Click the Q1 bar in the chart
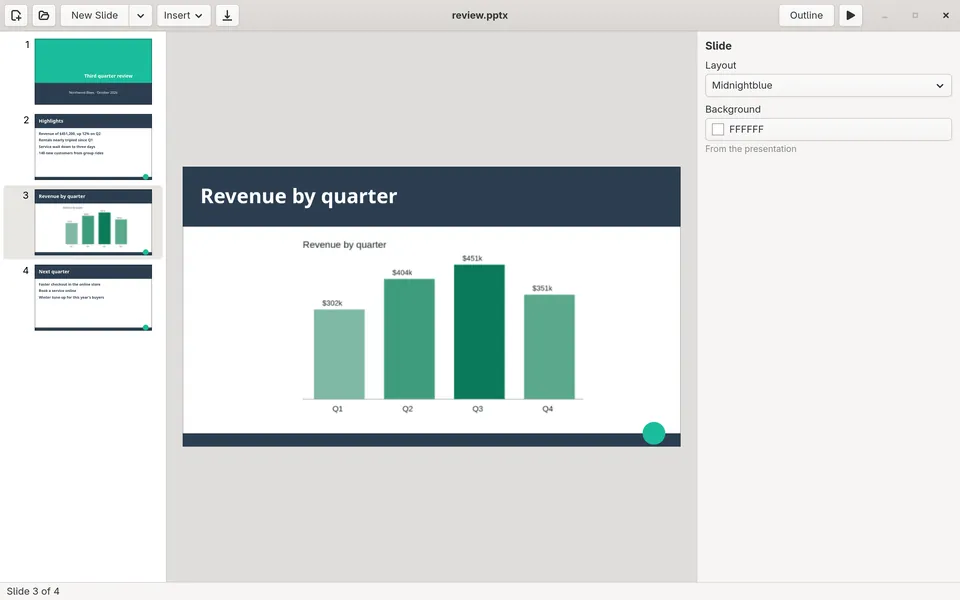The image size is (960, 600). click(x=339, y=354)
